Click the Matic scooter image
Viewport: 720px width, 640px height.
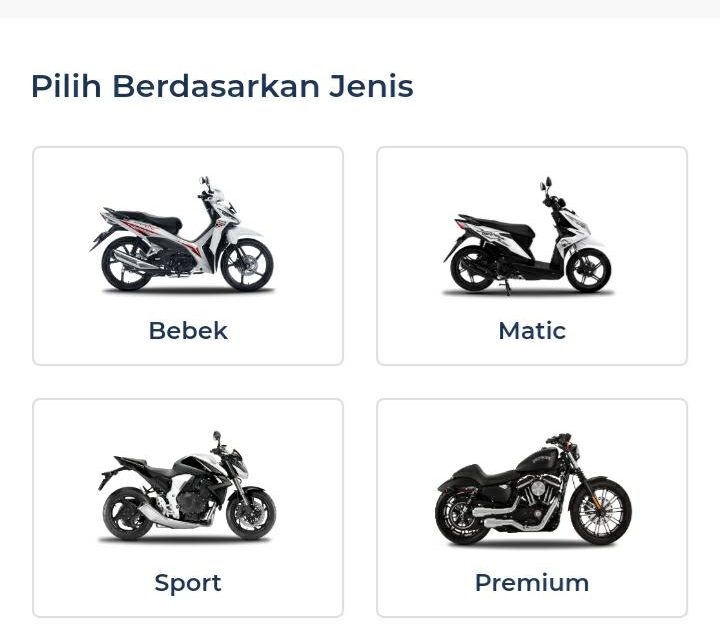click(530, 238)
